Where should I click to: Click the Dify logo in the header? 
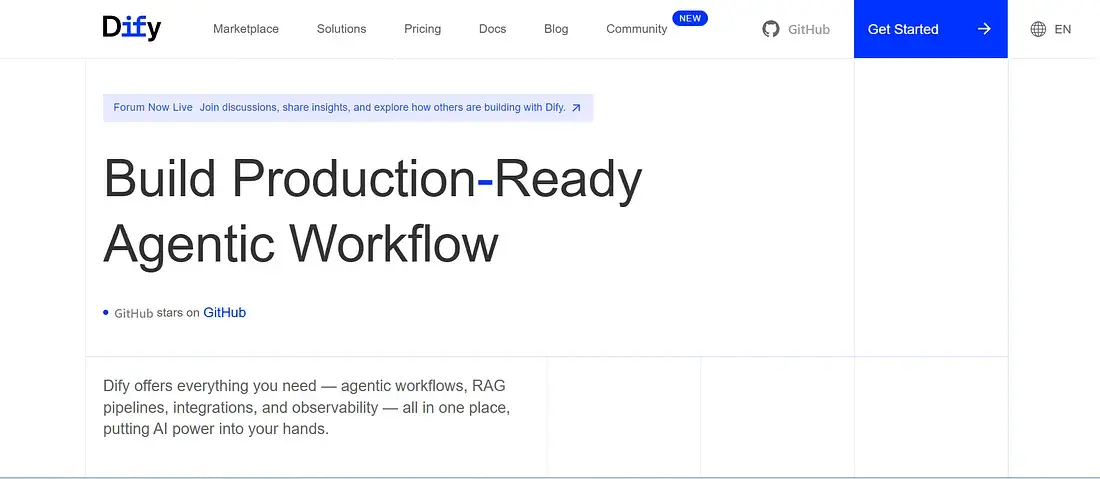pos(131,29)
